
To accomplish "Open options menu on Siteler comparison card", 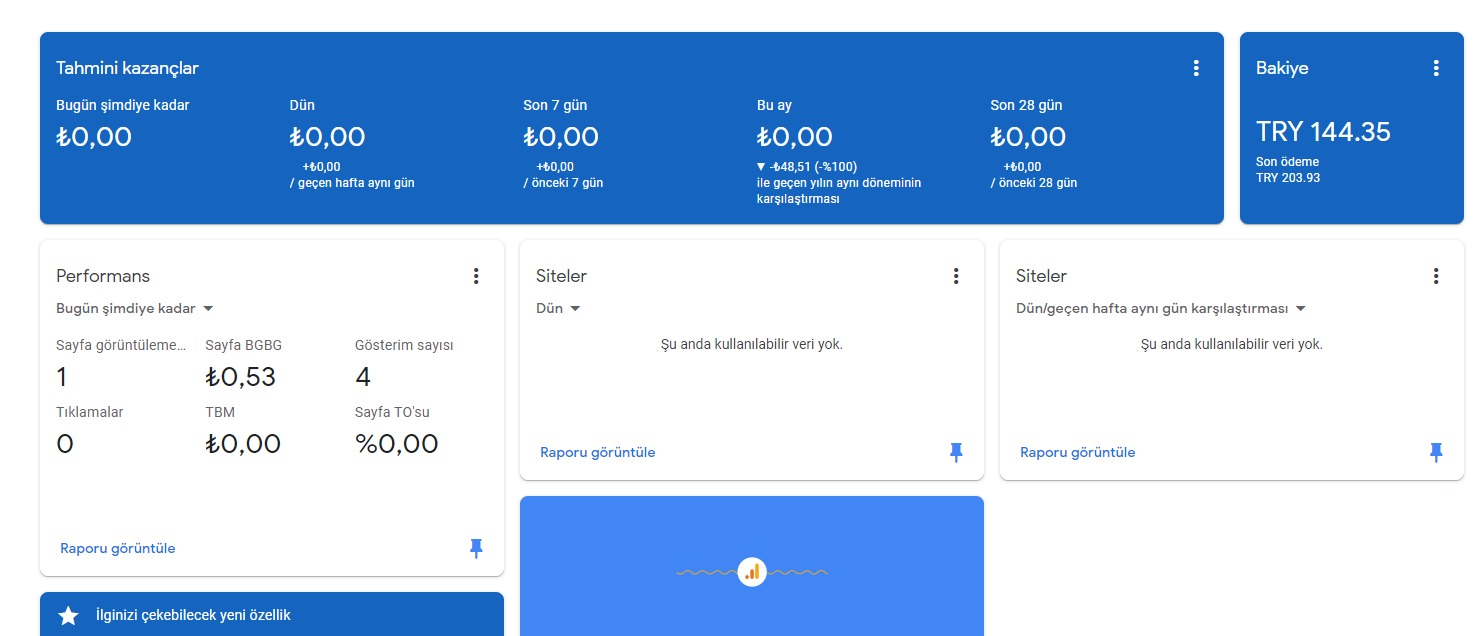I will click(1436, 276).
